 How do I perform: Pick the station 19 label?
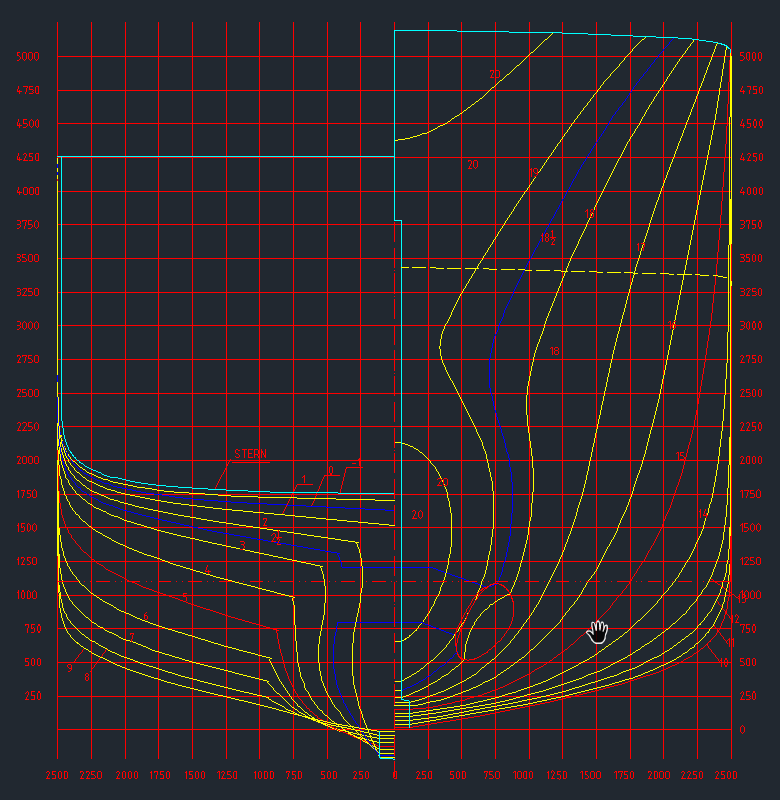[534, 172]
